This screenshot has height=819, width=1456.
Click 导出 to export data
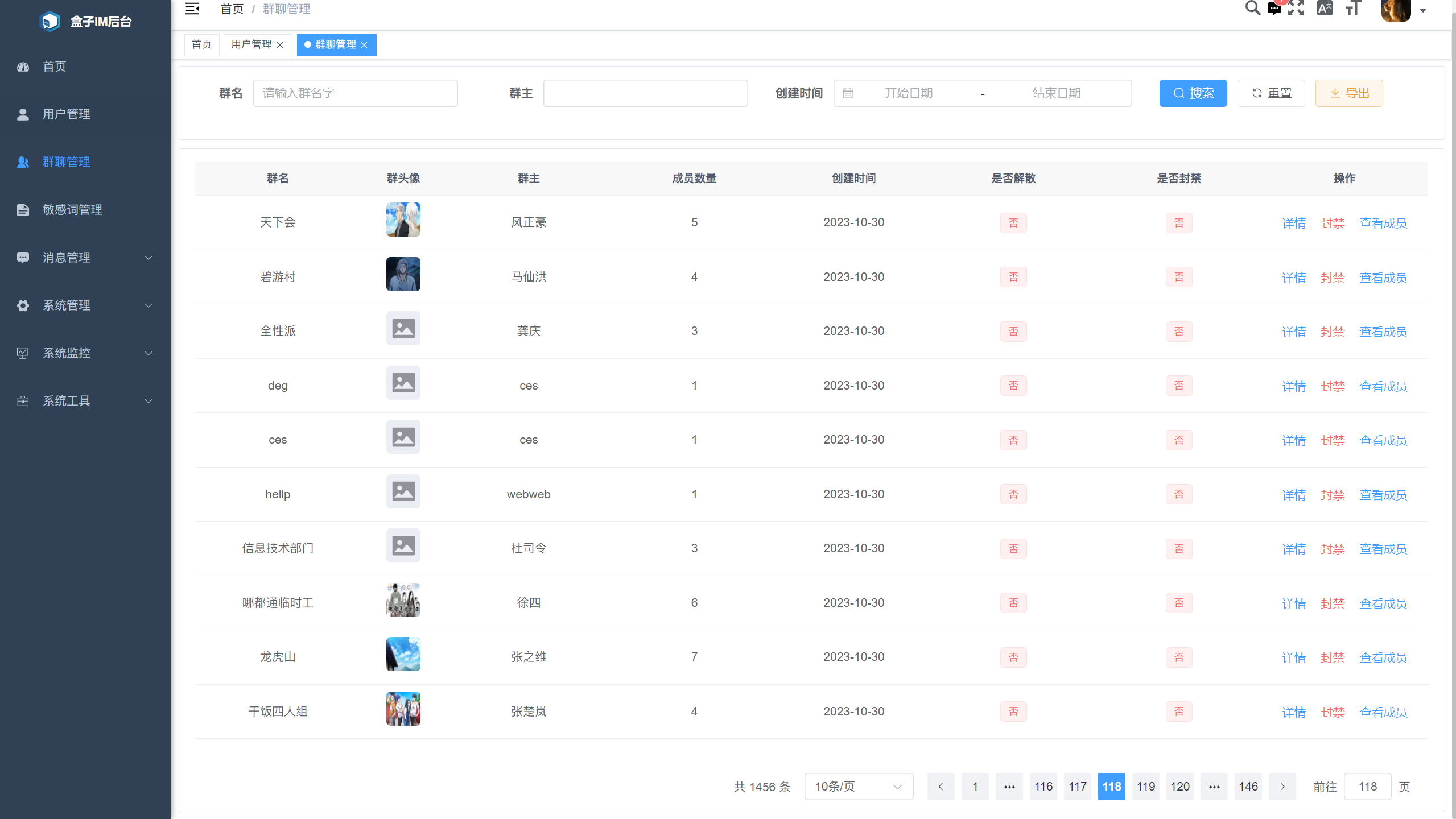[1348, 93]
